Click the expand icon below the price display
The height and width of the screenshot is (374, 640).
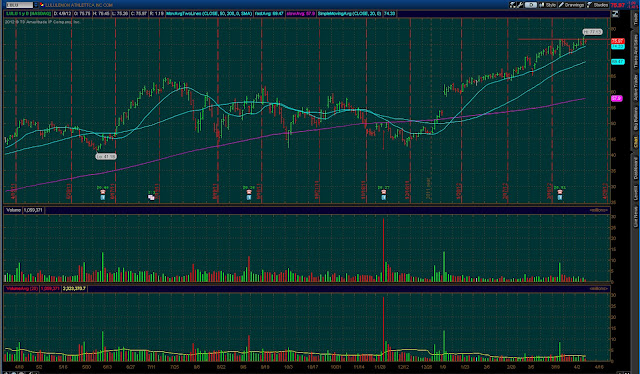615,14
